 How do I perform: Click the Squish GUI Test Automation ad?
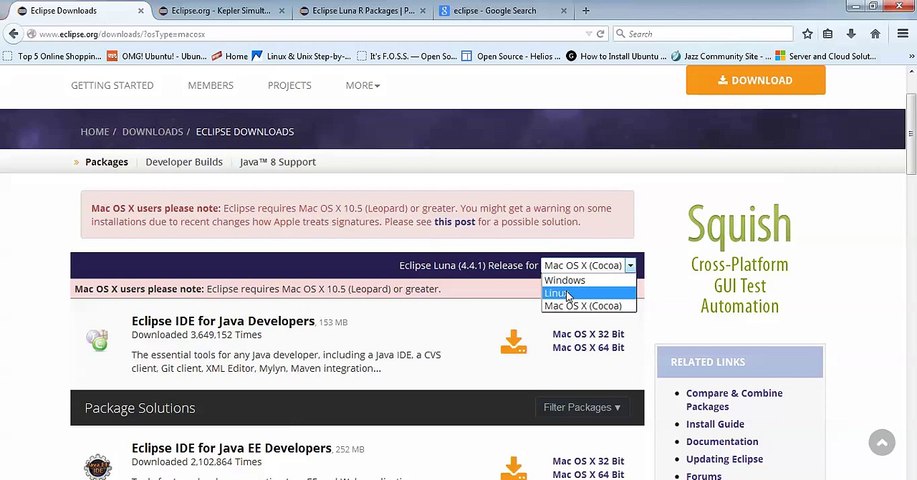click(x=739, y=259)
